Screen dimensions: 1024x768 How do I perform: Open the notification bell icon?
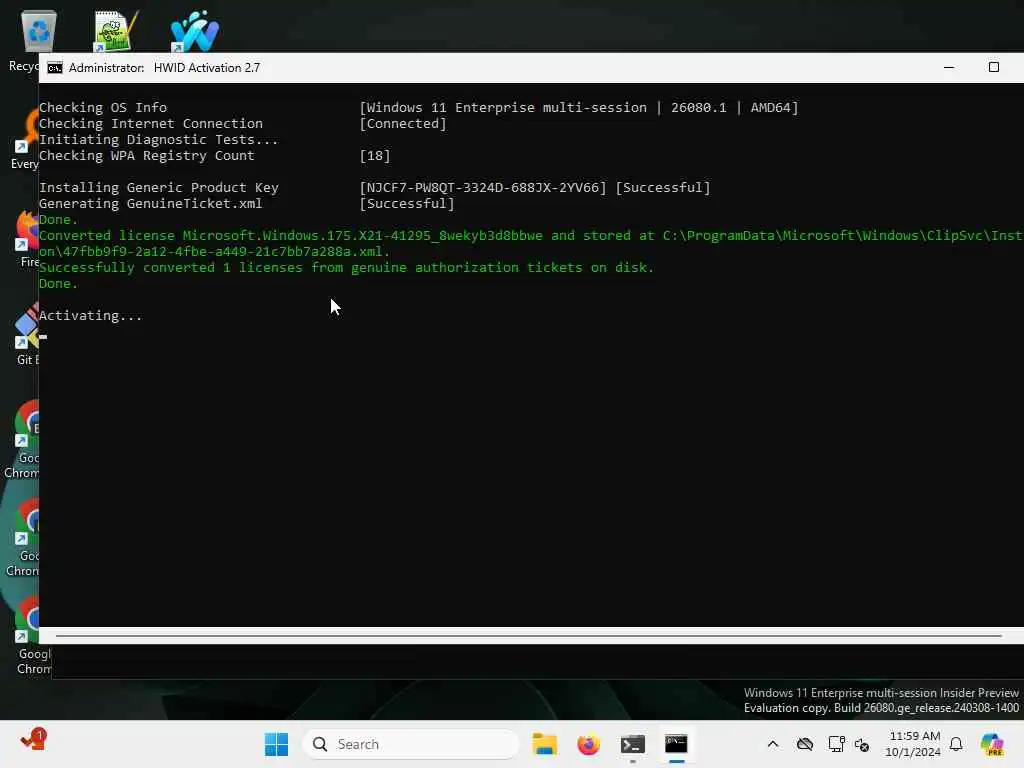[956, 744]
